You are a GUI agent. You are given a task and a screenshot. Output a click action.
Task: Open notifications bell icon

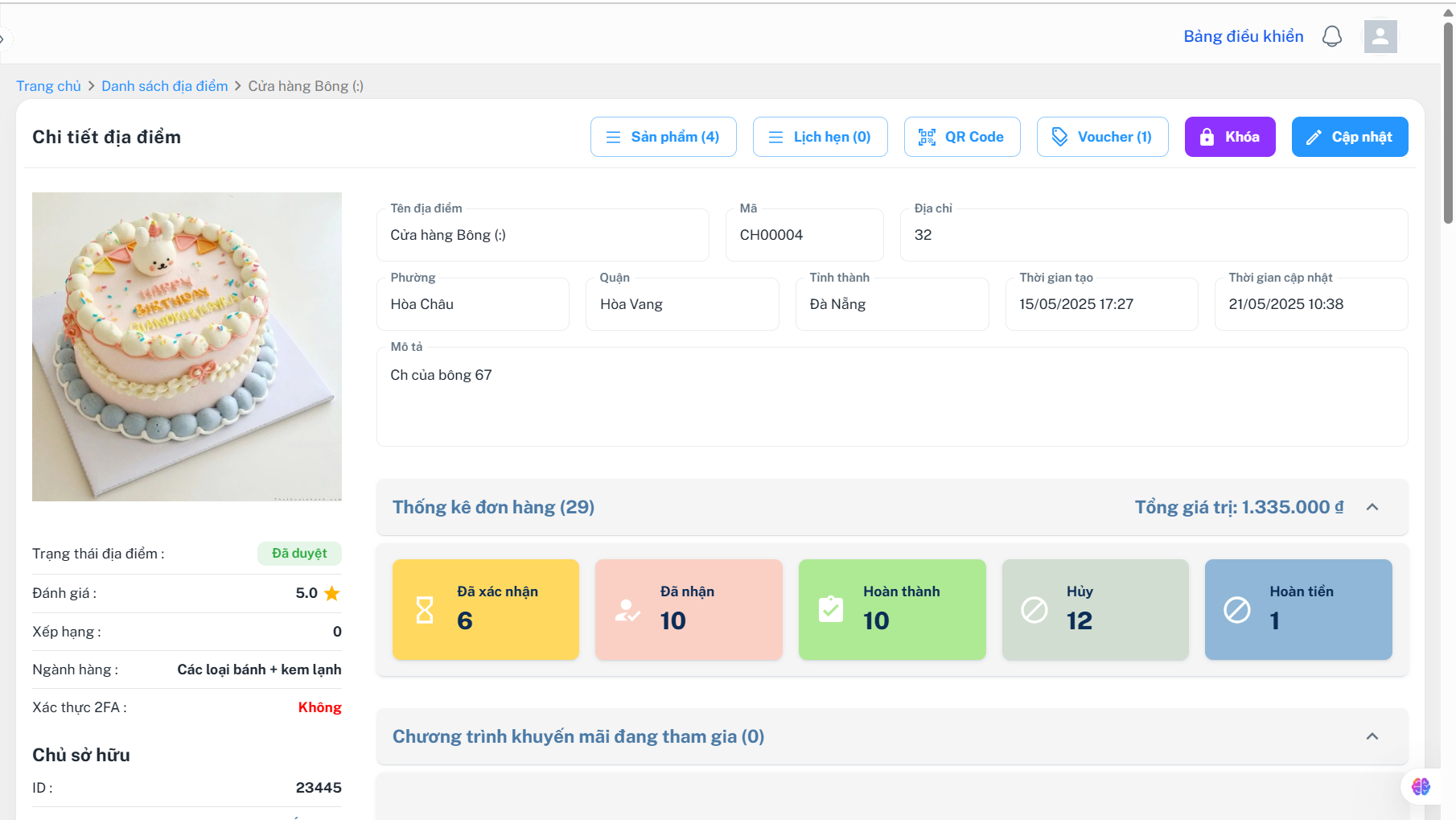[x=1332, y=36]
